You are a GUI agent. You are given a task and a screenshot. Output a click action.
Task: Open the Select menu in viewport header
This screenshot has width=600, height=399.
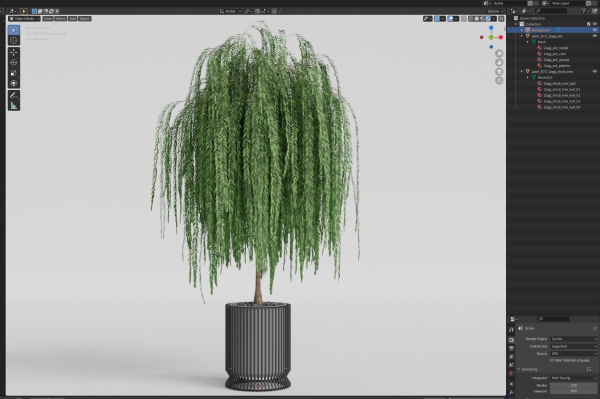point(60,19)
